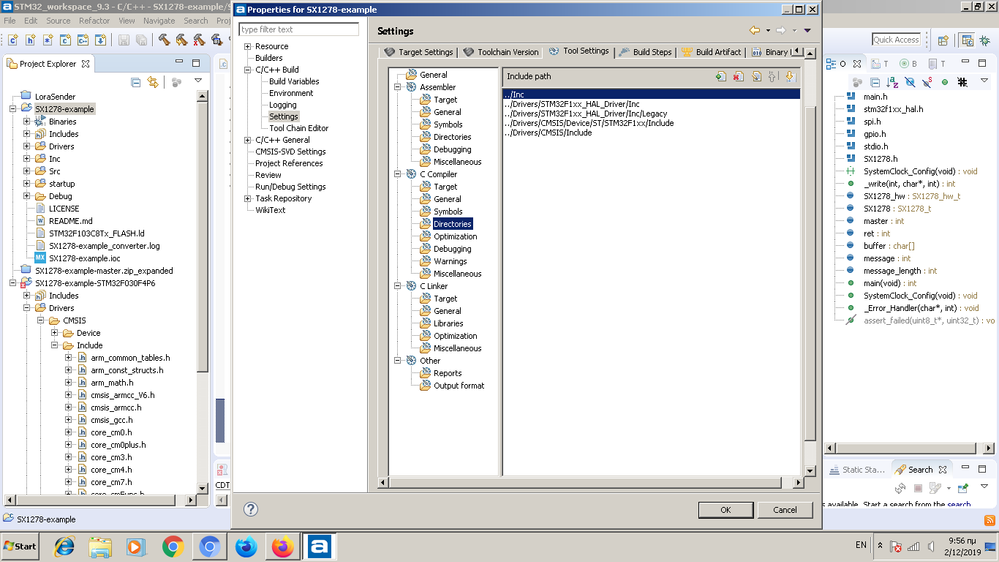Click the Quick Access search field

[896, 40]
